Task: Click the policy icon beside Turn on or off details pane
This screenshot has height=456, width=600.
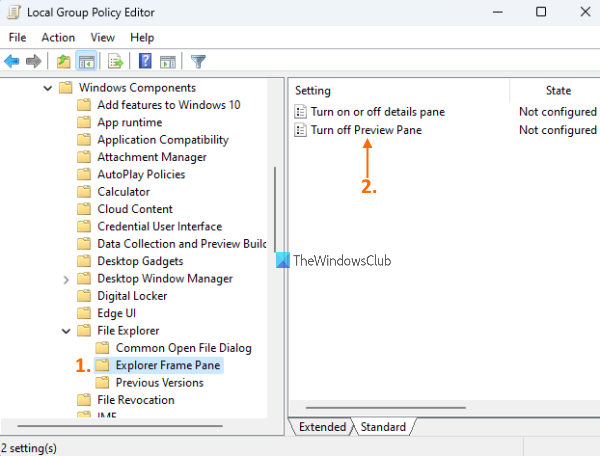Action: point(300,112)
